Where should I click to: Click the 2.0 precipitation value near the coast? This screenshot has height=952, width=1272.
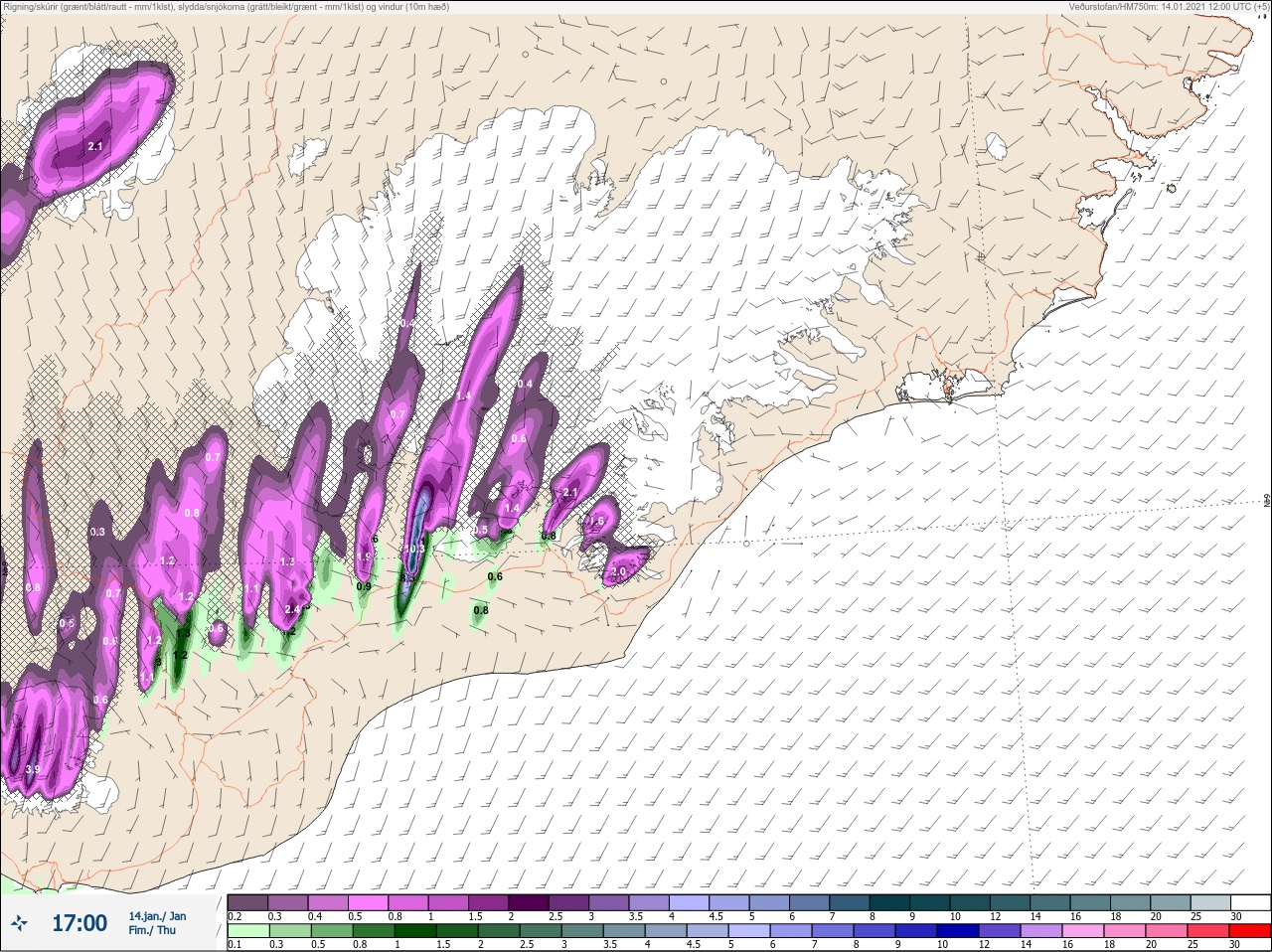(x=618, y=572)
